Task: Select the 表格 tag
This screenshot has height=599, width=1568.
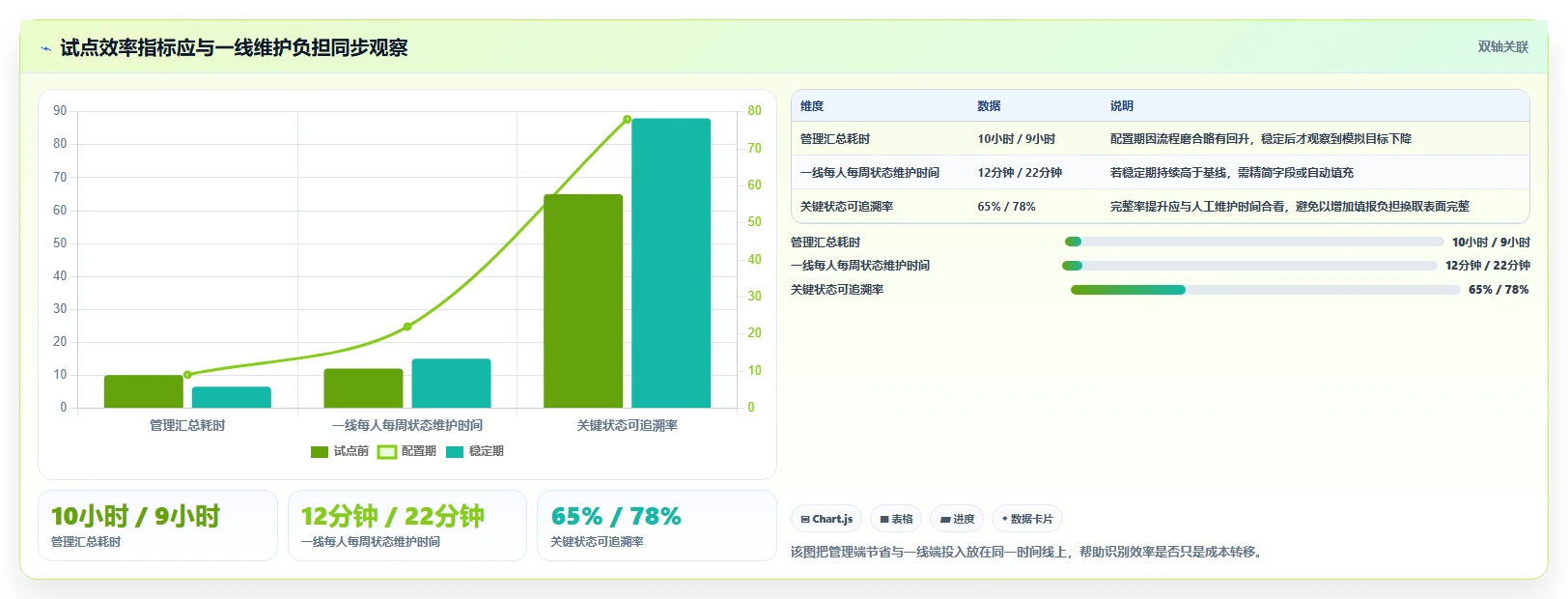Action: pos(896,519)
